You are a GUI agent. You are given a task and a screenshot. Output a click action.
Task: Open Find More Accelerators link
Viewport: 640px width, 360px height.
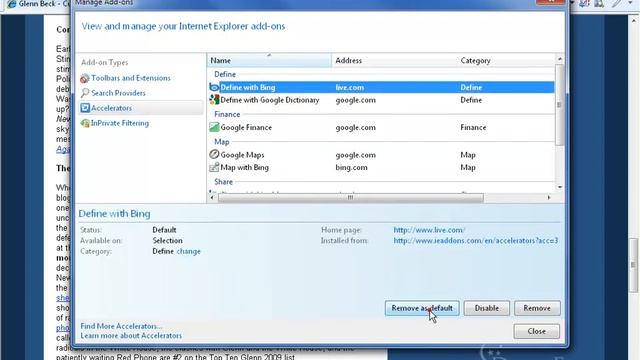[x=121, y=326]
